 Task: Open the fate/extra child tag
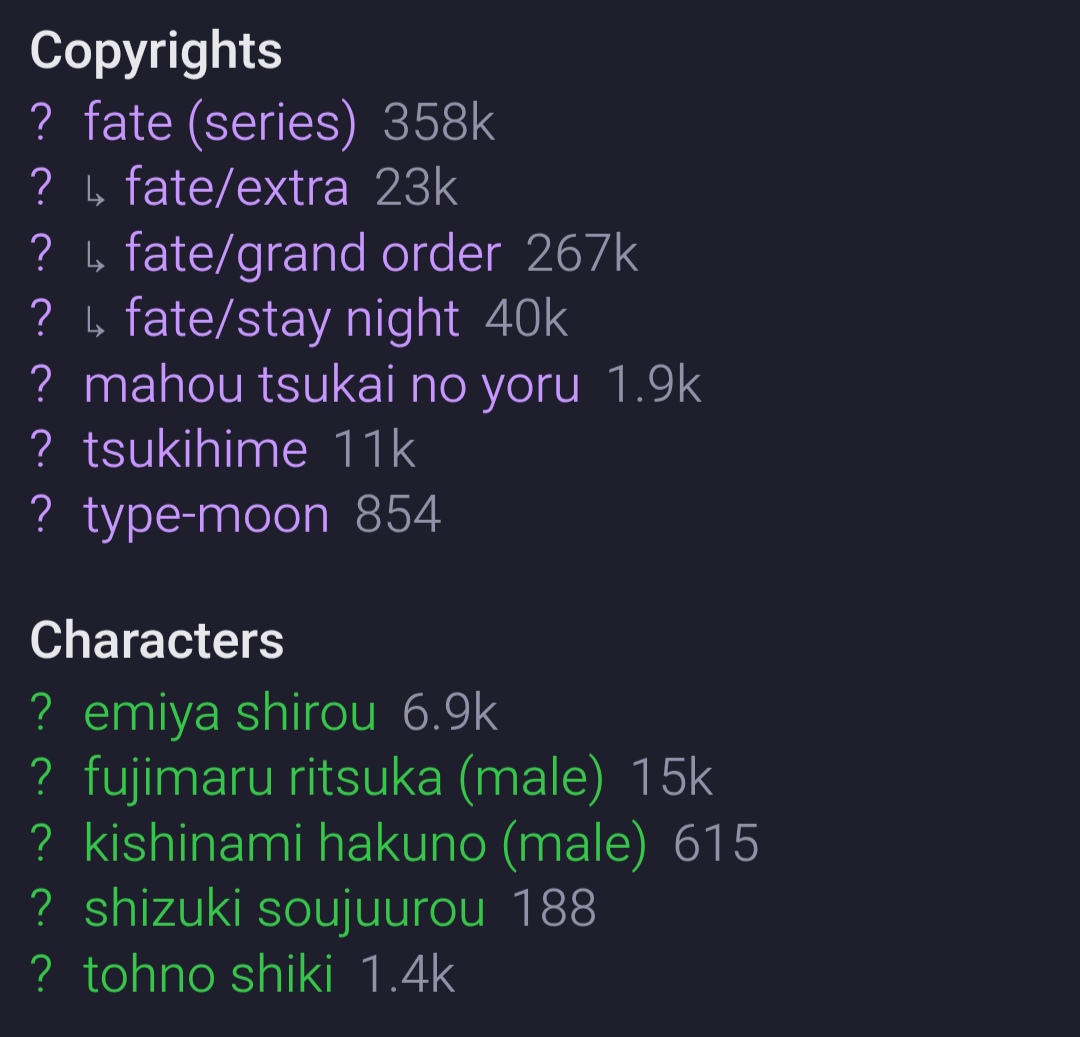[x=236, y=189]
